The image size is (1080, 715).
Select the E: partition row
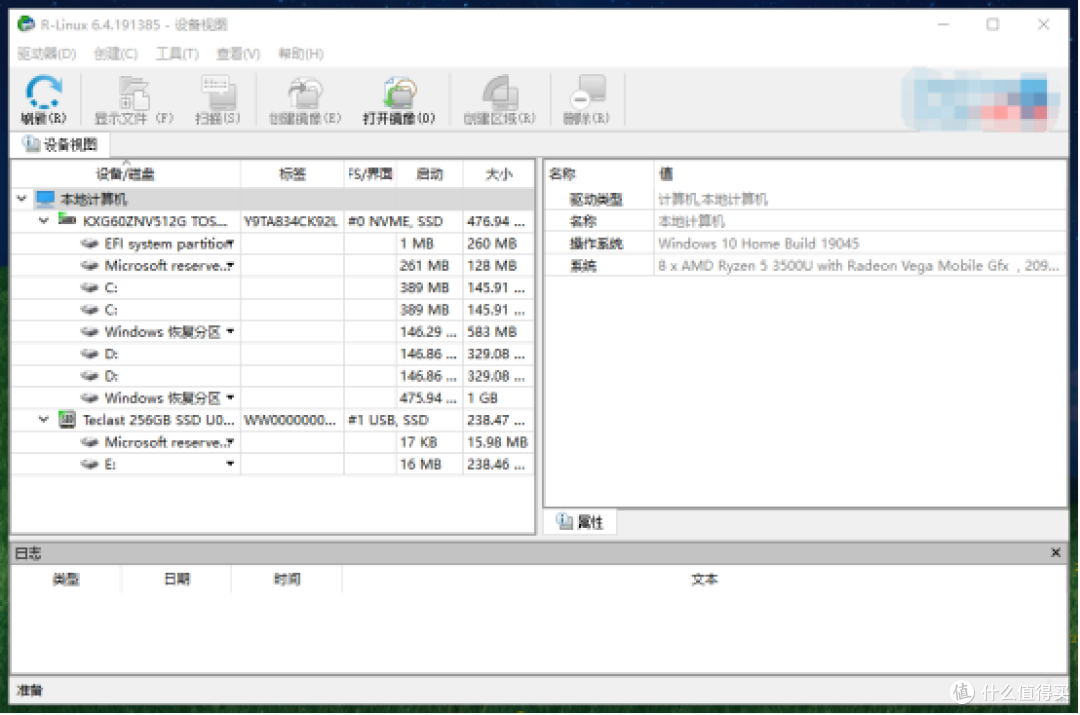coord(273,464)
